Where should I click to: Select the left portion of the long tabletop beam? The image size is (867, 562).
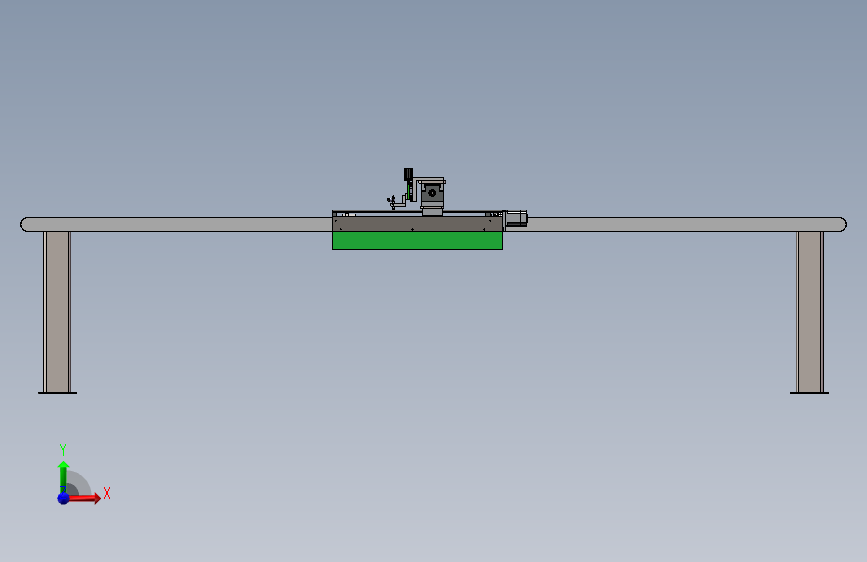click(x=176, y=225)
